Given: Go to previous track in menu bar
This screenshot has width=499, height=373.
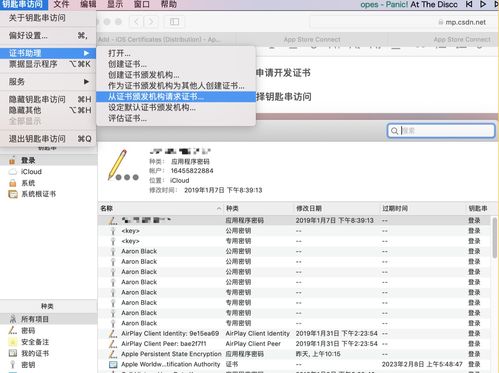Looking at the screenshot, I should (x=469, y=4).
